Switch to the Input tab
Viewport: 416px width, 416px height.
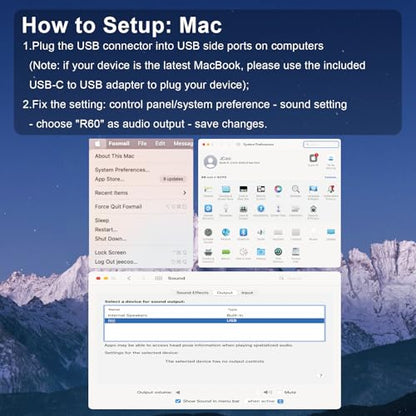[x=247, y=292]
